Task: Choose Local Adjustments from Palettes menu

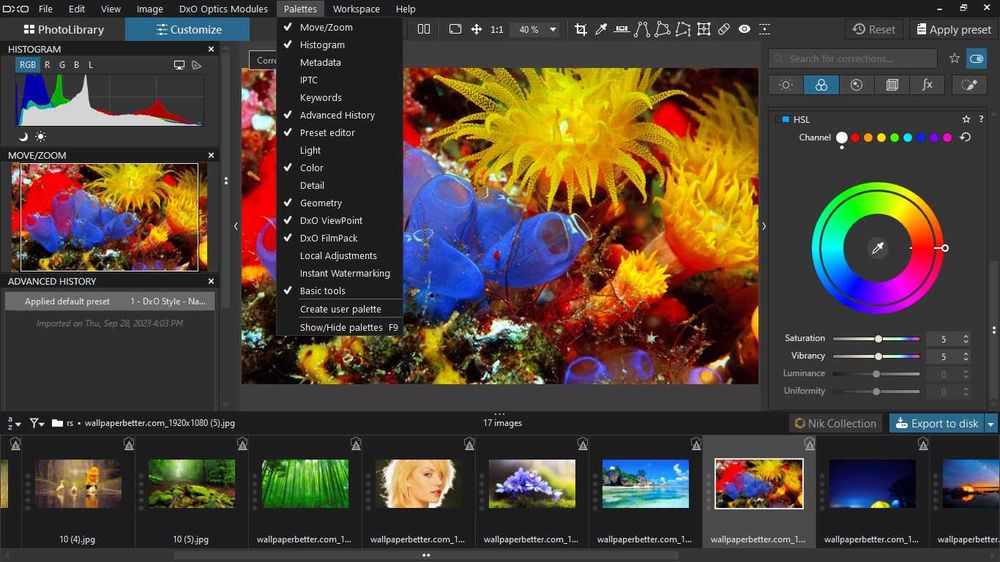Action: pyautogui.click(x=338, y=256)
